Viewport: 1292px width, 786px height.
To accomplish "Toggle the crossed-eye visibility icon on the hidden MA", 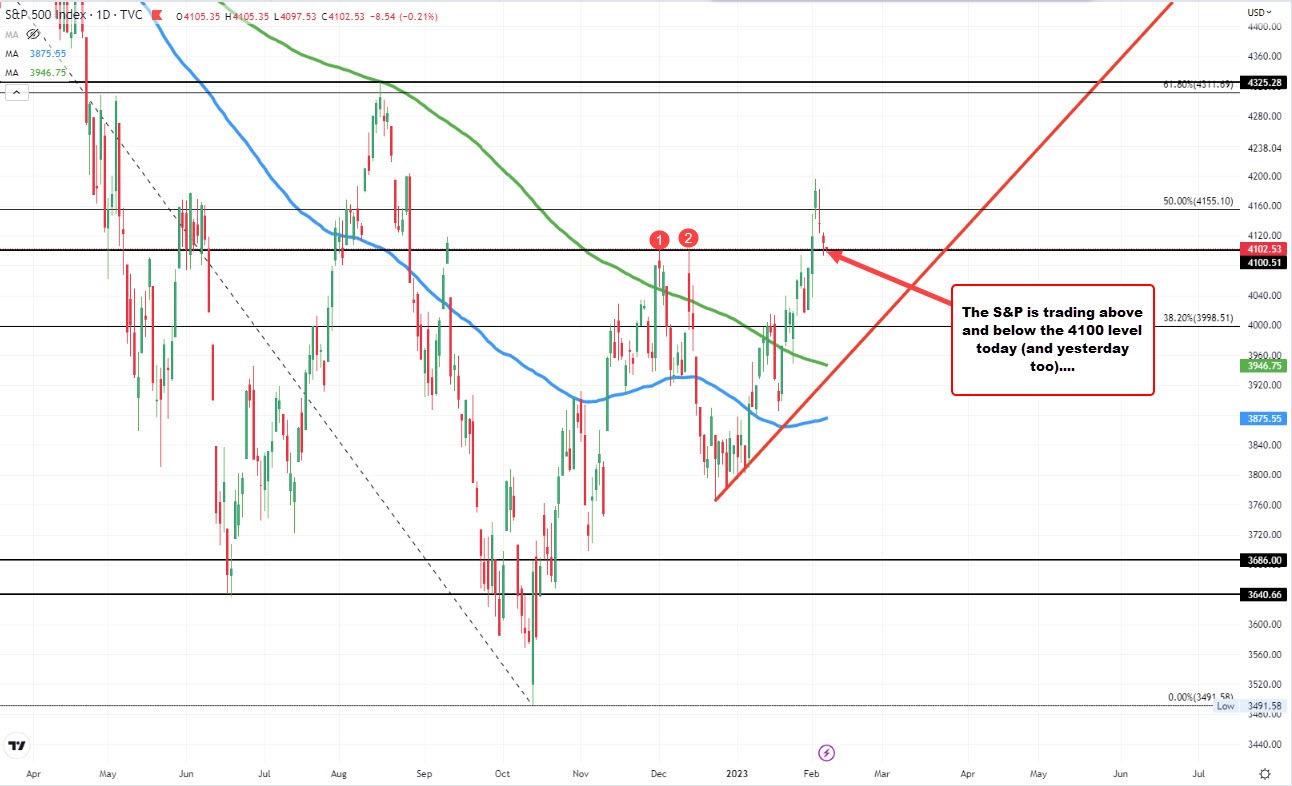I will [33, 34].
